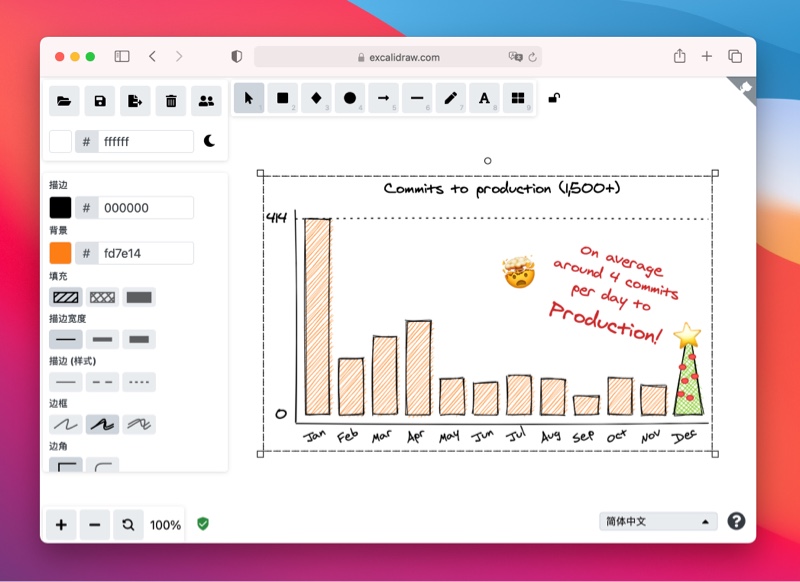Open a file with the folder icon
800x582 pixels.
pyautogui.click(x=64, y=101)
